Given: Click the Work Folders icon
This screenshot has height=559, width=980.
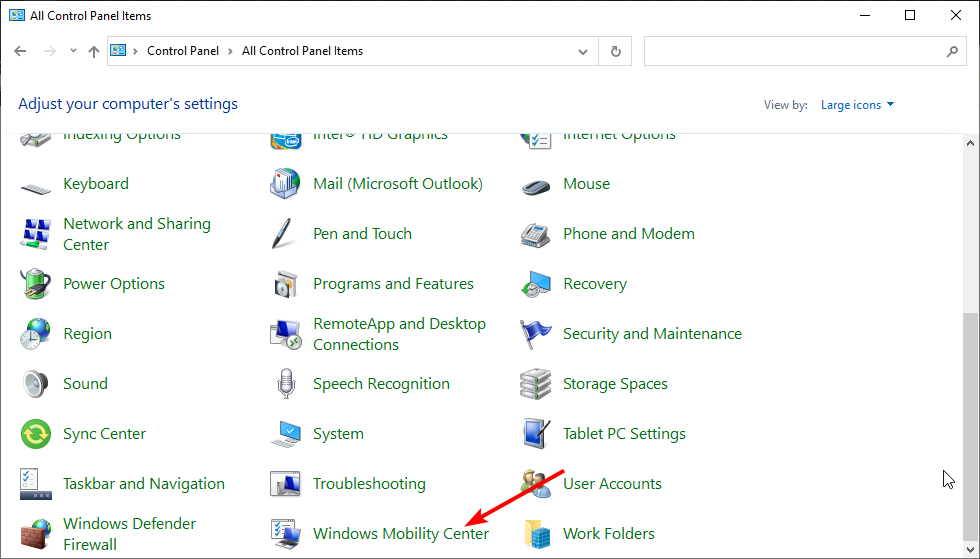Looking at the screenshot, I should pyautogui.click(x=536, y=534).
